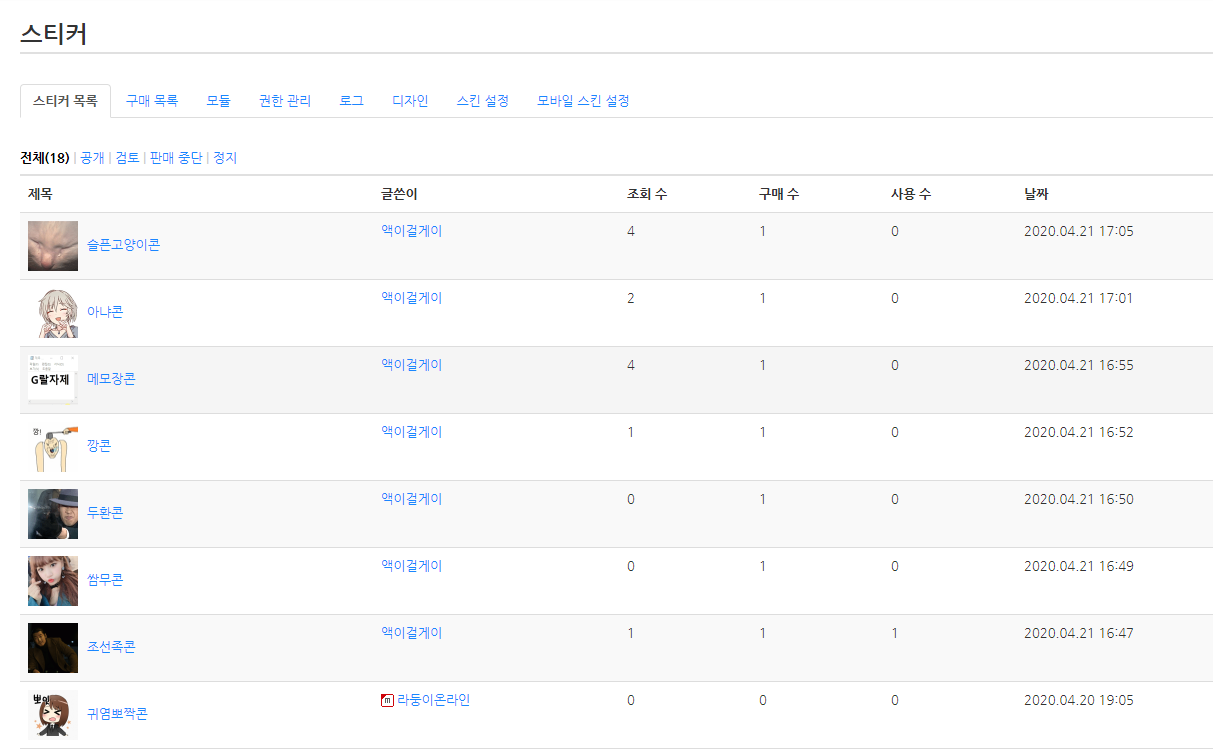Image resolution: width=1213 pixels, height=749 pixels.
Task: Click the date 2020.04.21 16:55
Action: 1079,365
